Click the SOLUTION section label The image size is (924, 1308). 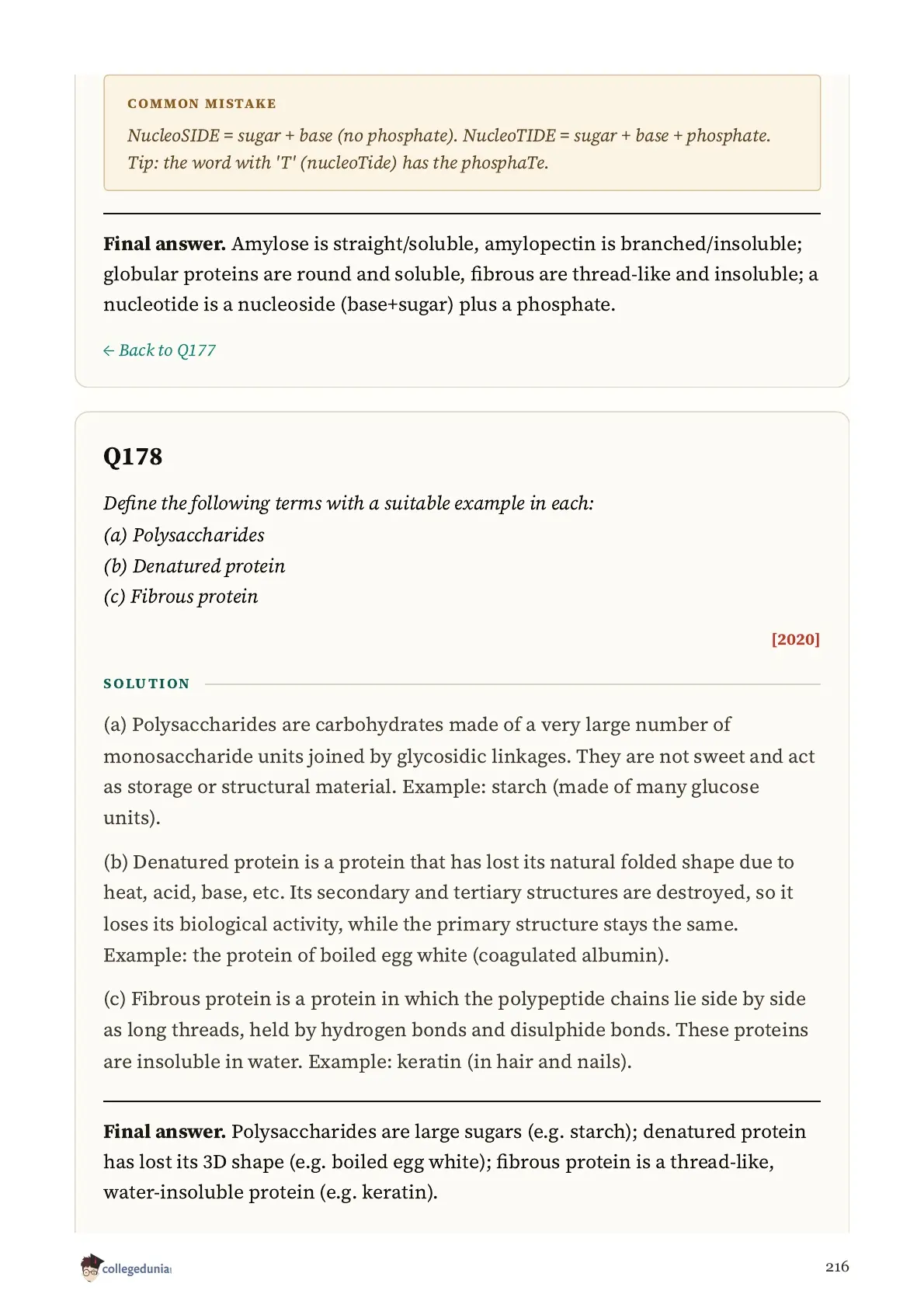pos(147,684)
